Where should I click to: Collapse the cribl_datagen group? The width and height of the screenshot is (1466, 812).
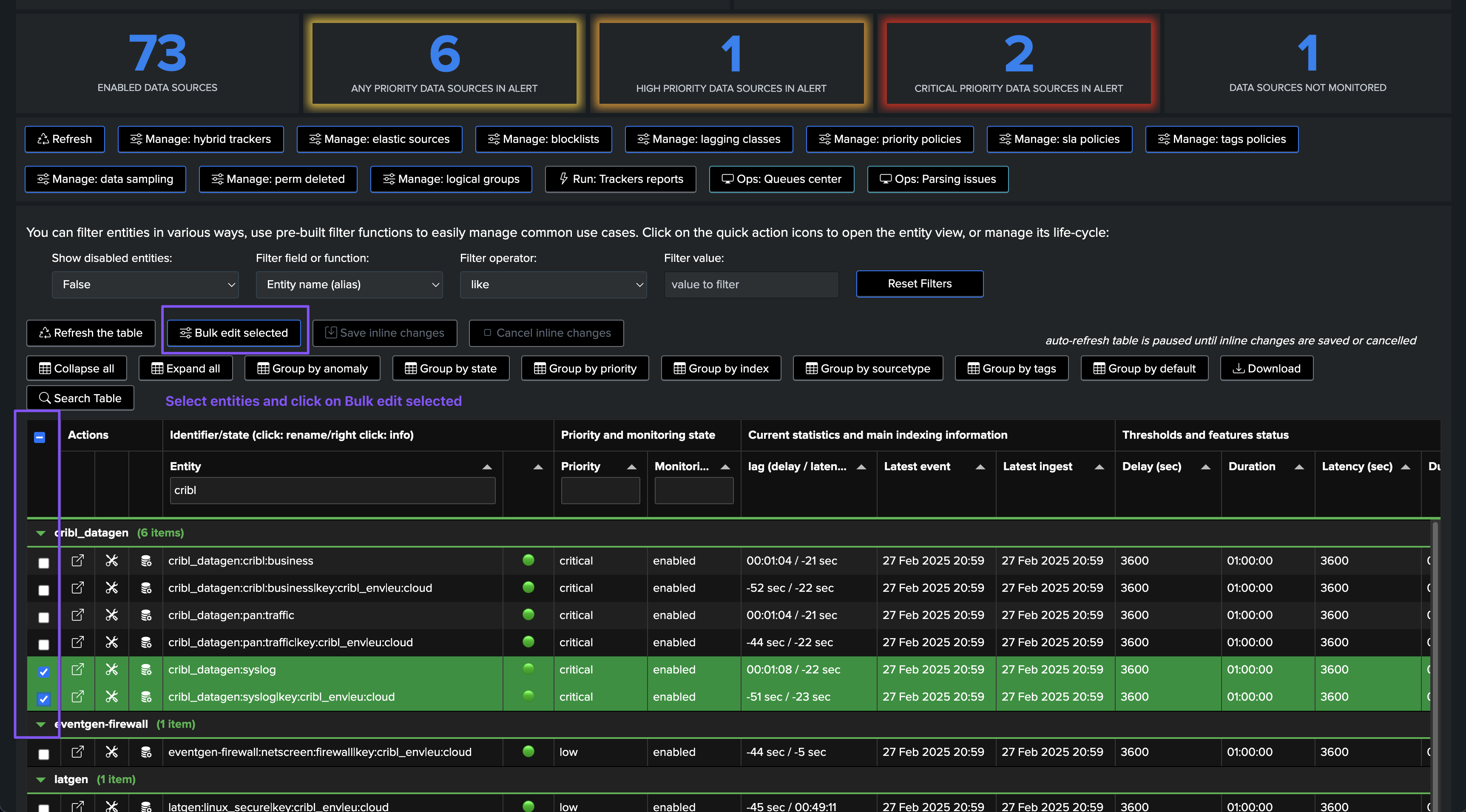pyautogui.click(x=40, y=533)
